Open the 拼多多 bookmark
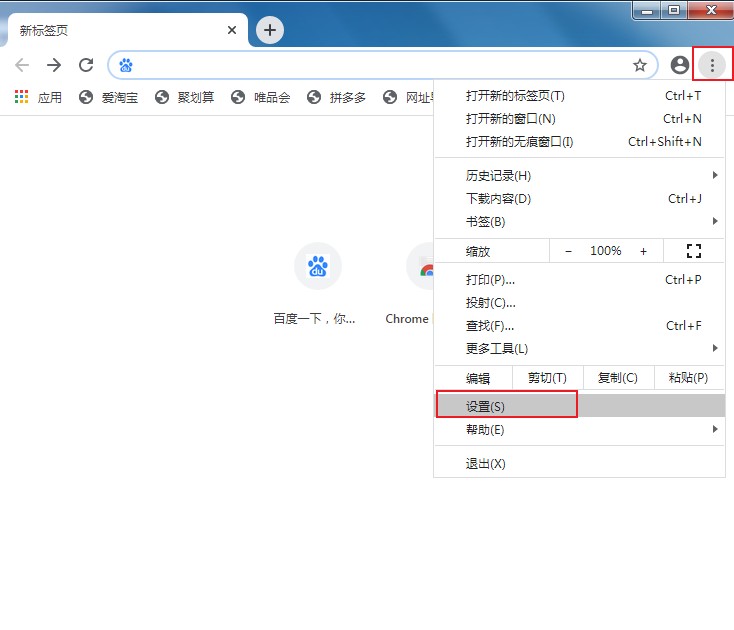 pos(336,97)
